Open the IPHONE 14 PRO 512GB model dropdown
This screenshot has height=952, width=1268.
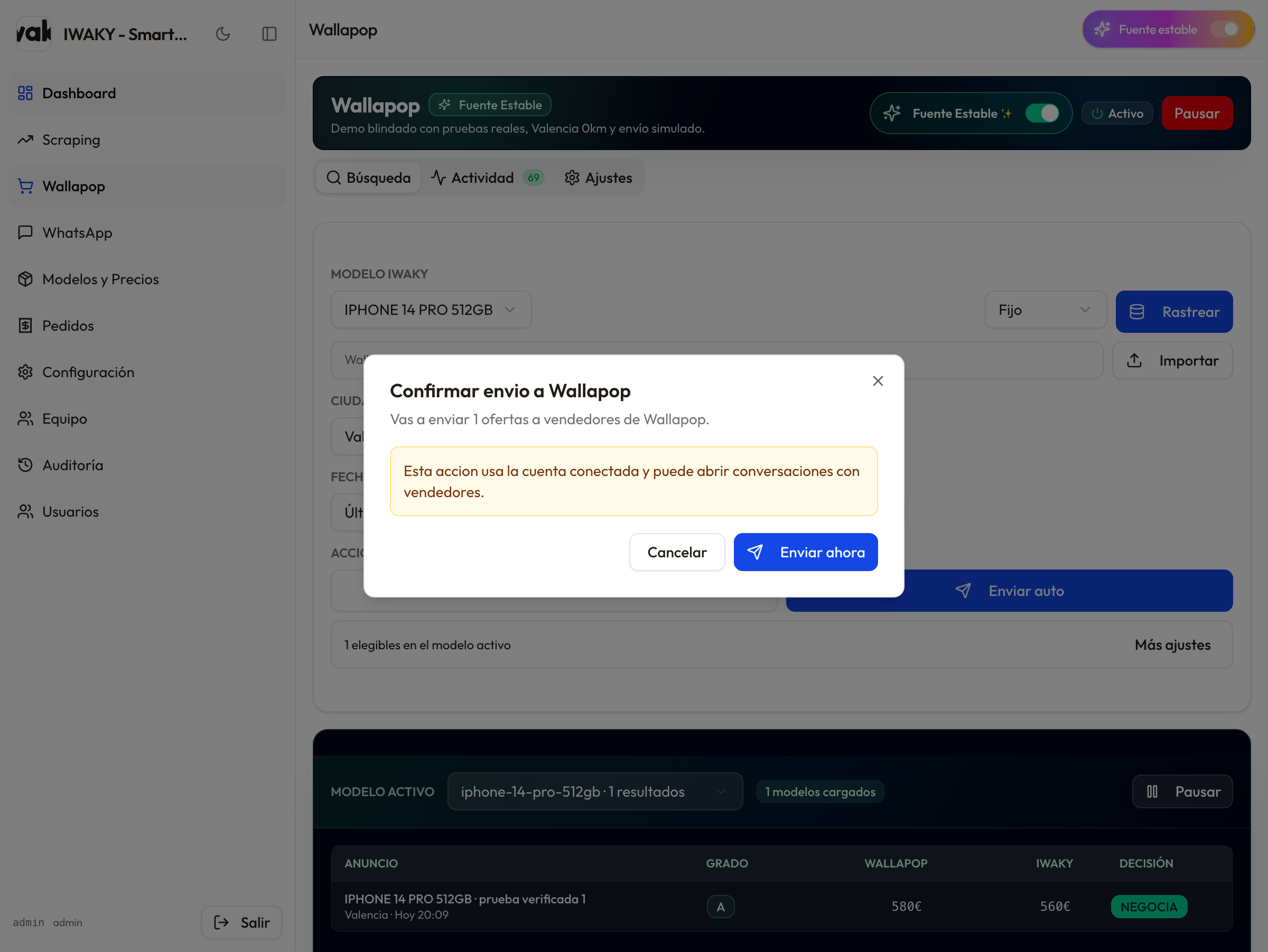coord(431,310)
